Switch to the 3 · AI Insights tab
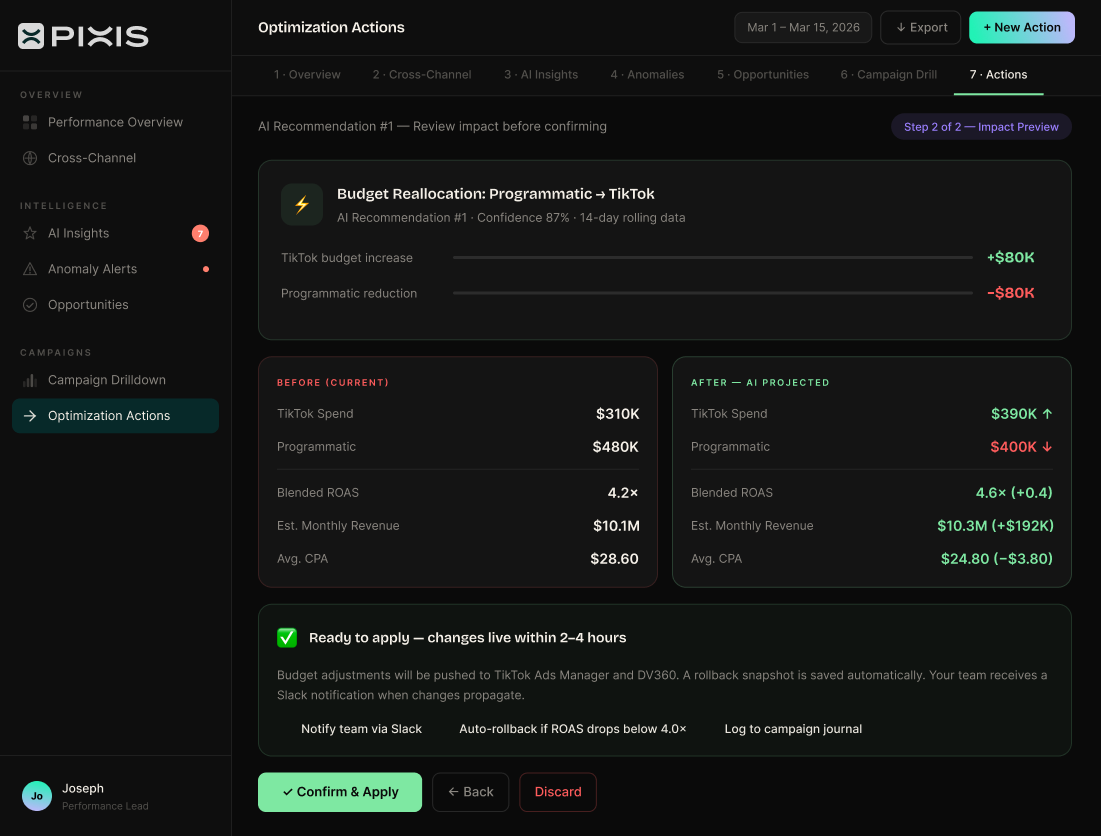1101x836 pixels. (x=540, y=75)
